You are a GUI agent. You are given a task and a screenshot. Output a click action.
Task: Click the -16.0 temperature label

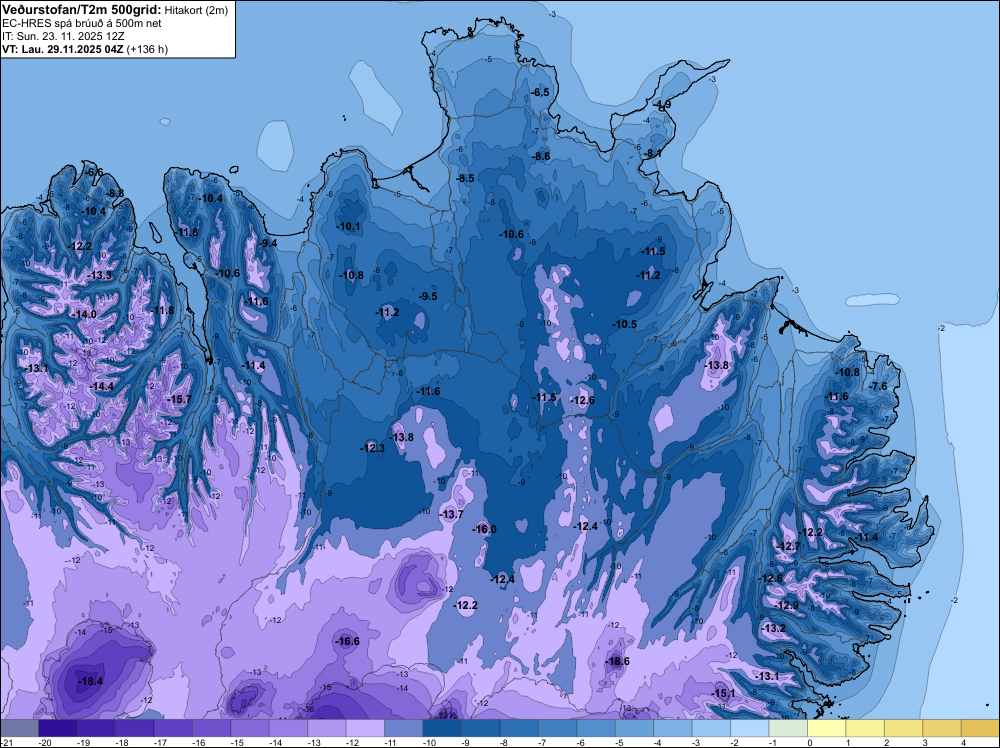click(483, 529)
